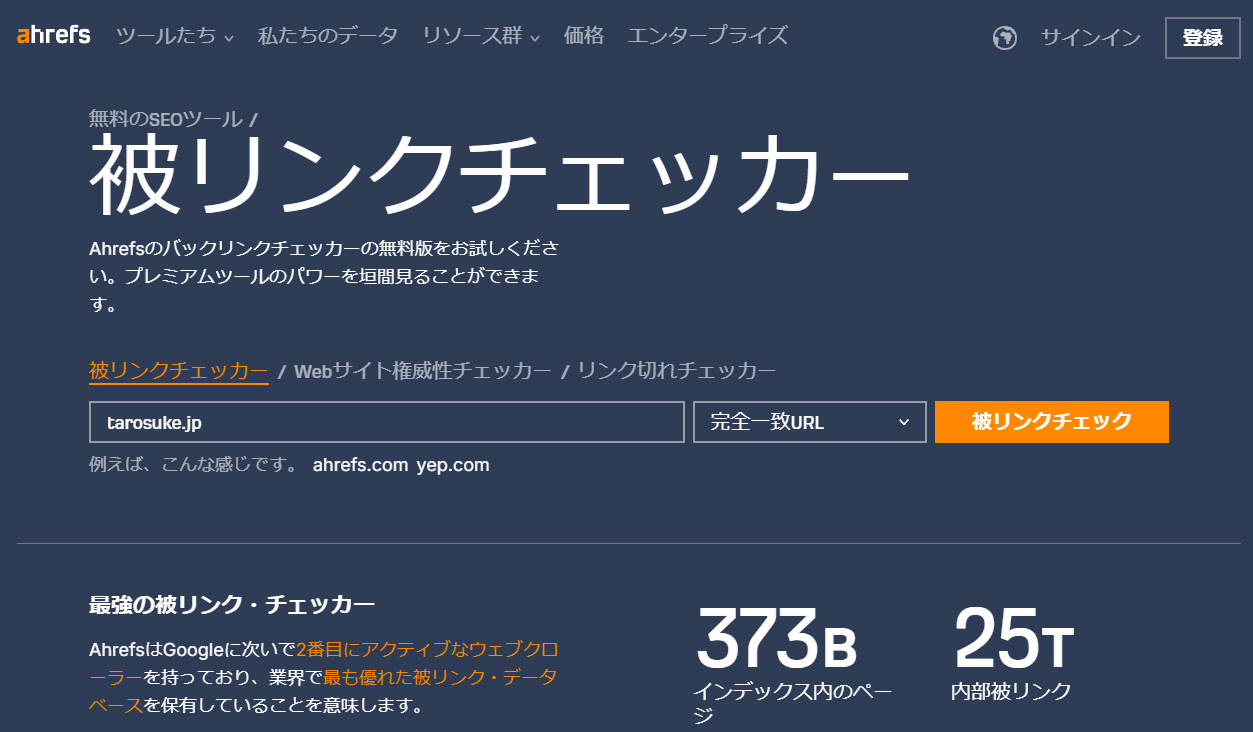This screenshot has width=1253, height=732.
Task: Open the 完全一致URL dropdown
Action: [x=810, y=422]
